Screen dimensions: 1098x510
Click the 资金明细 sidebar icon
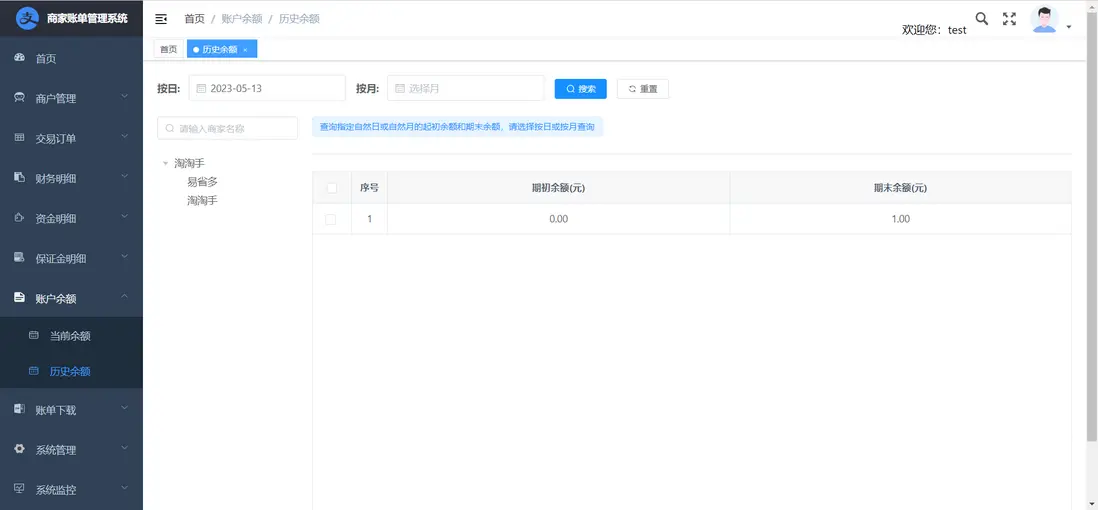[x=20, y=218]
